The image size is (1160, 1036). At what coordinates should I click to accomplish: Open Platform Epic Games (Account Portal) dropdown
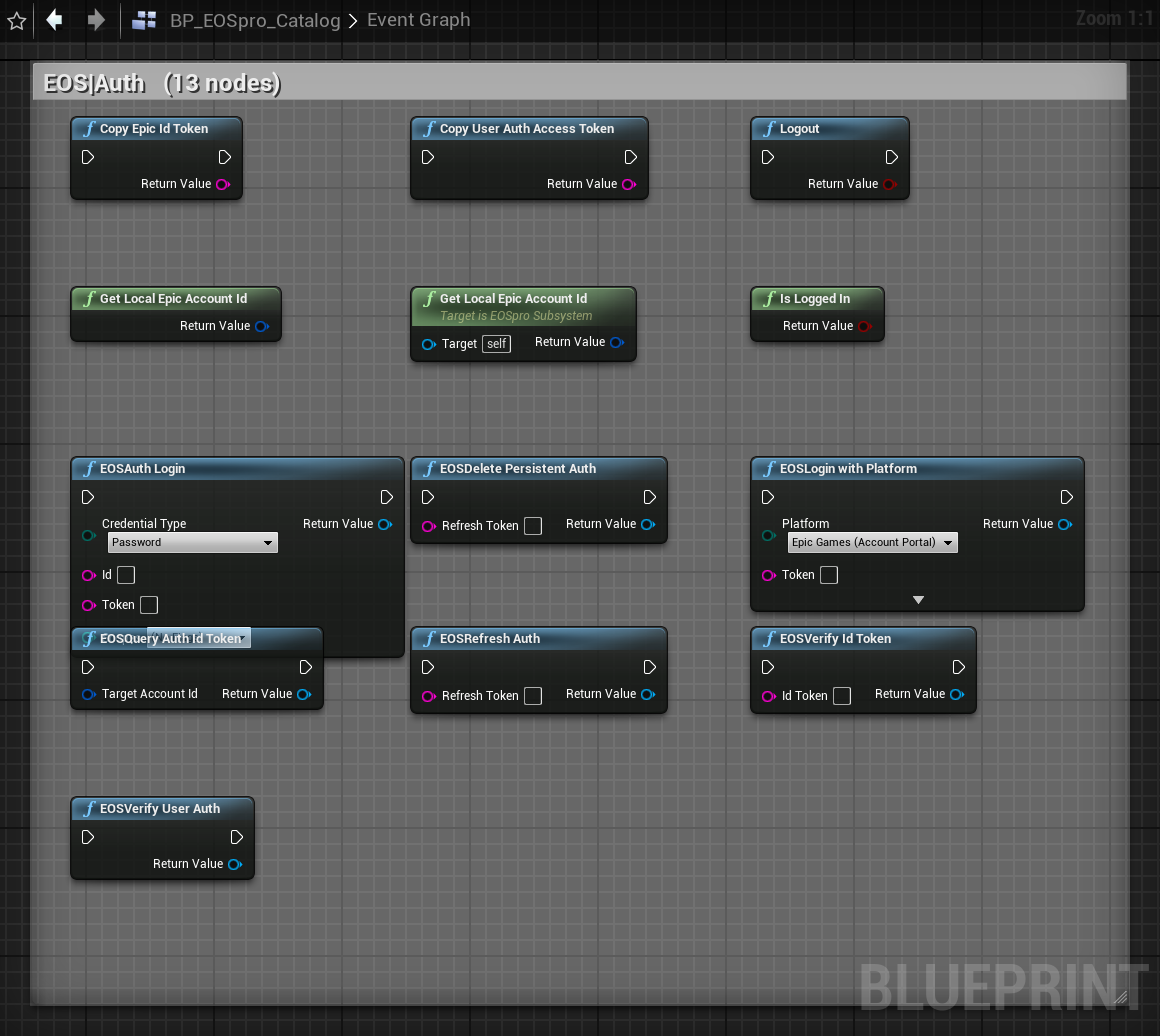872,542
